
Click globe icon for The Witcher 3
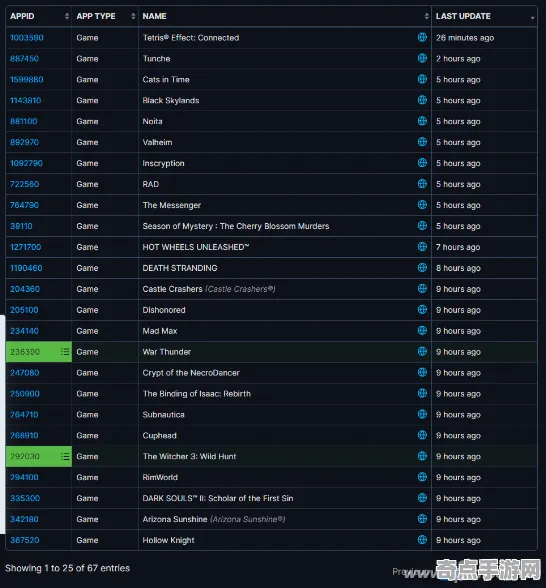click(422, 456)
